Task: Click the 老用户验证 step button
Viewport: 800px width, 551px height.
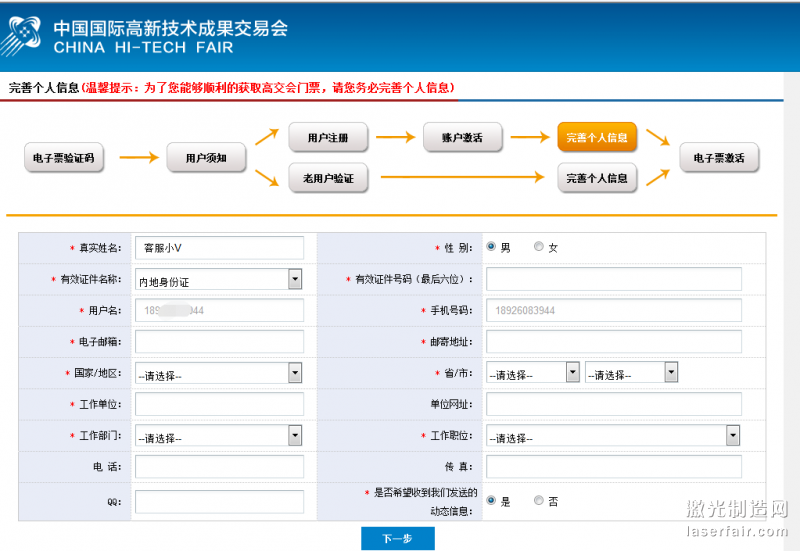Action: pyautogui.click(x=328, y=179)
